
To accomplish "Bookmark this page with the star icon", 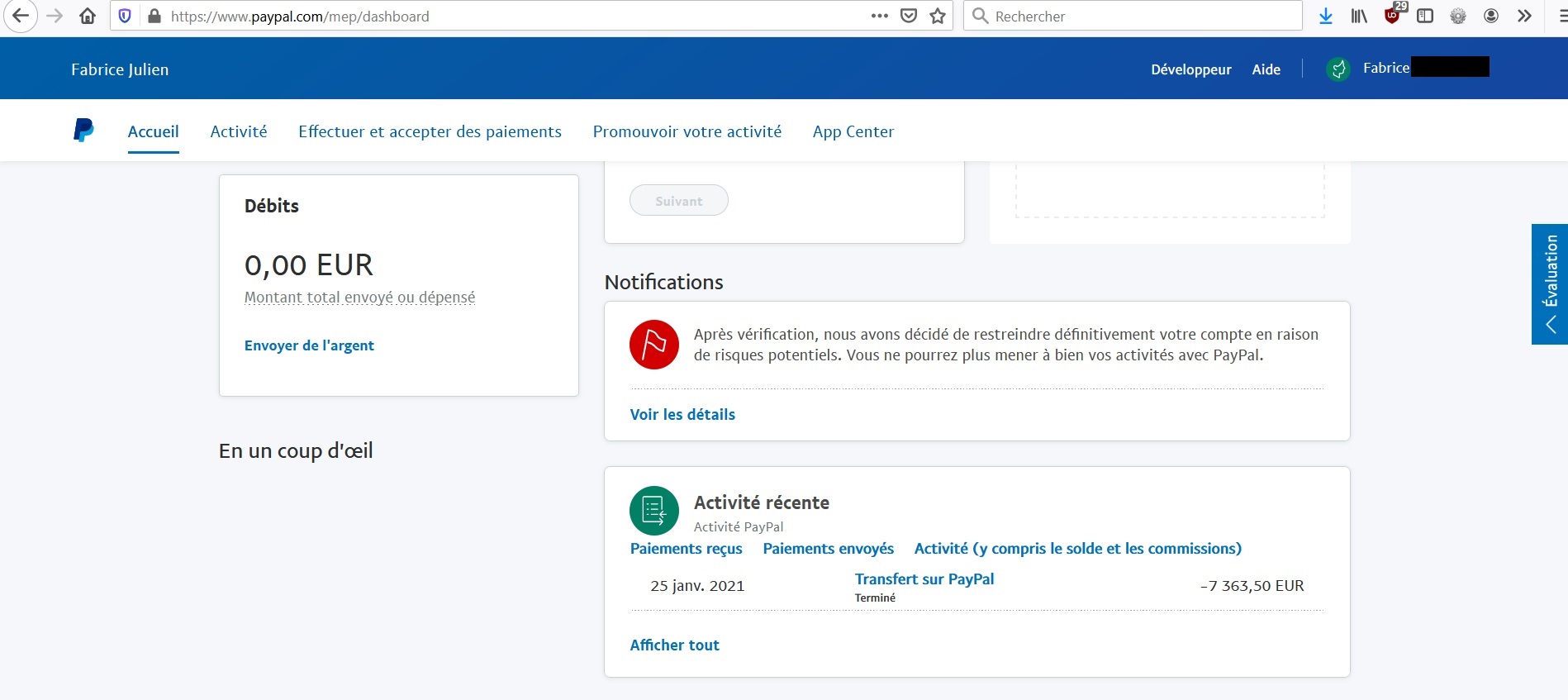I will pyautogui.click(x=938, y=16).
